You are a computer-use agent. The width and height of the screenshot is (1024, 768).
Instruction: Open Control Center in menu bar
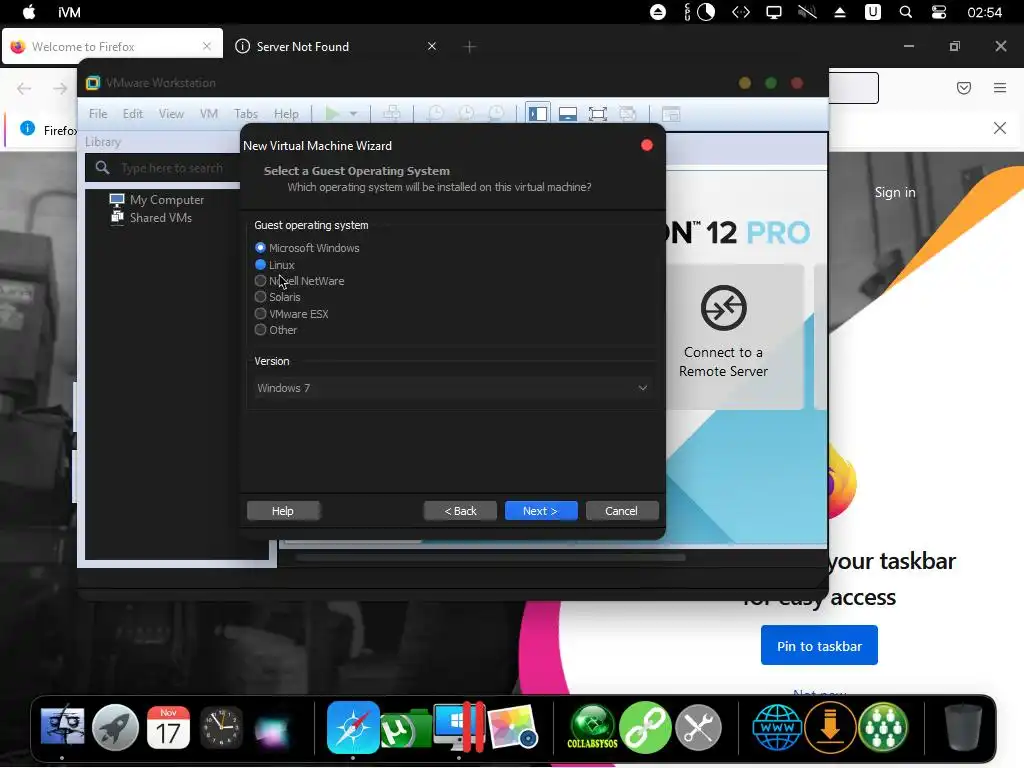pos(938,12)
